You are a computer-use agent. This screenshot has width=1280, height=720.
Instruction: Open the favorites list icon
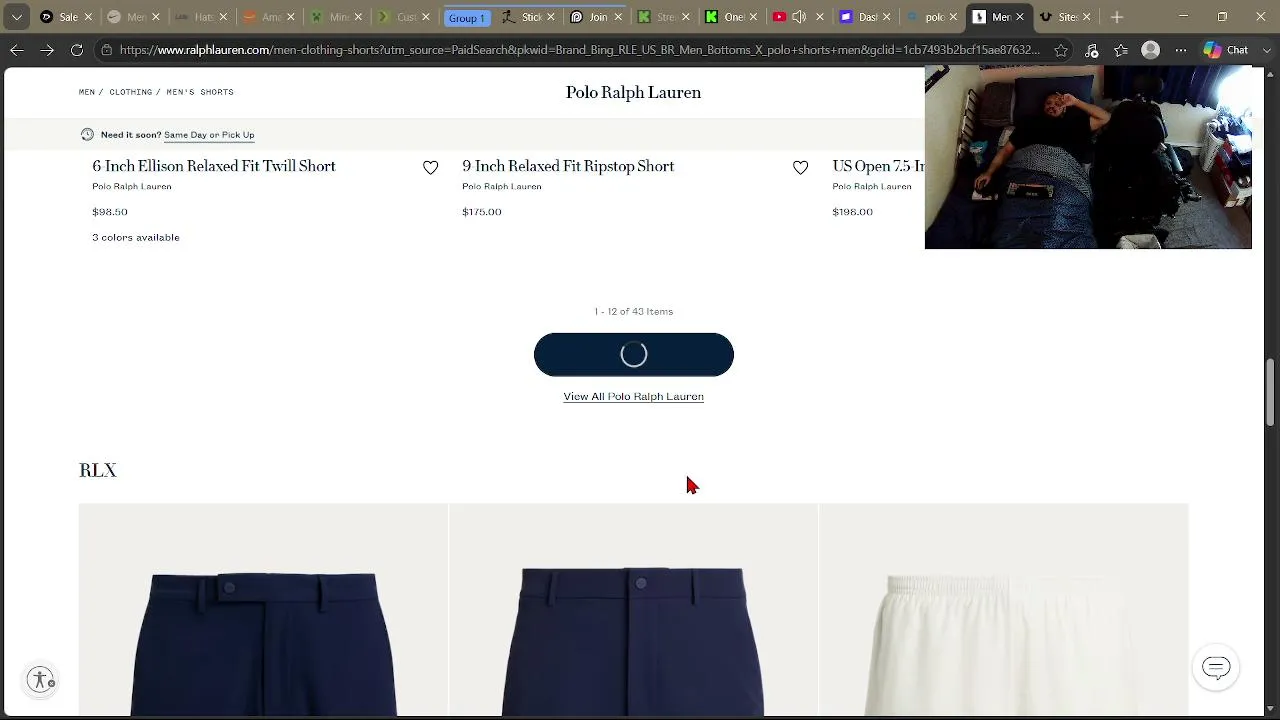point(1121,50)
